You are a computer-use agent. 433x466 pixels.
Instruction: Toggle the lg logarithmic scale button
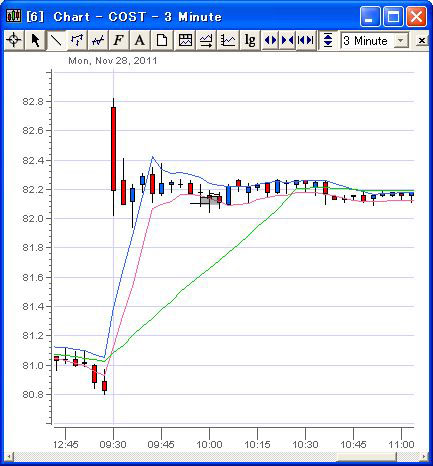click(x=250, y=41)
